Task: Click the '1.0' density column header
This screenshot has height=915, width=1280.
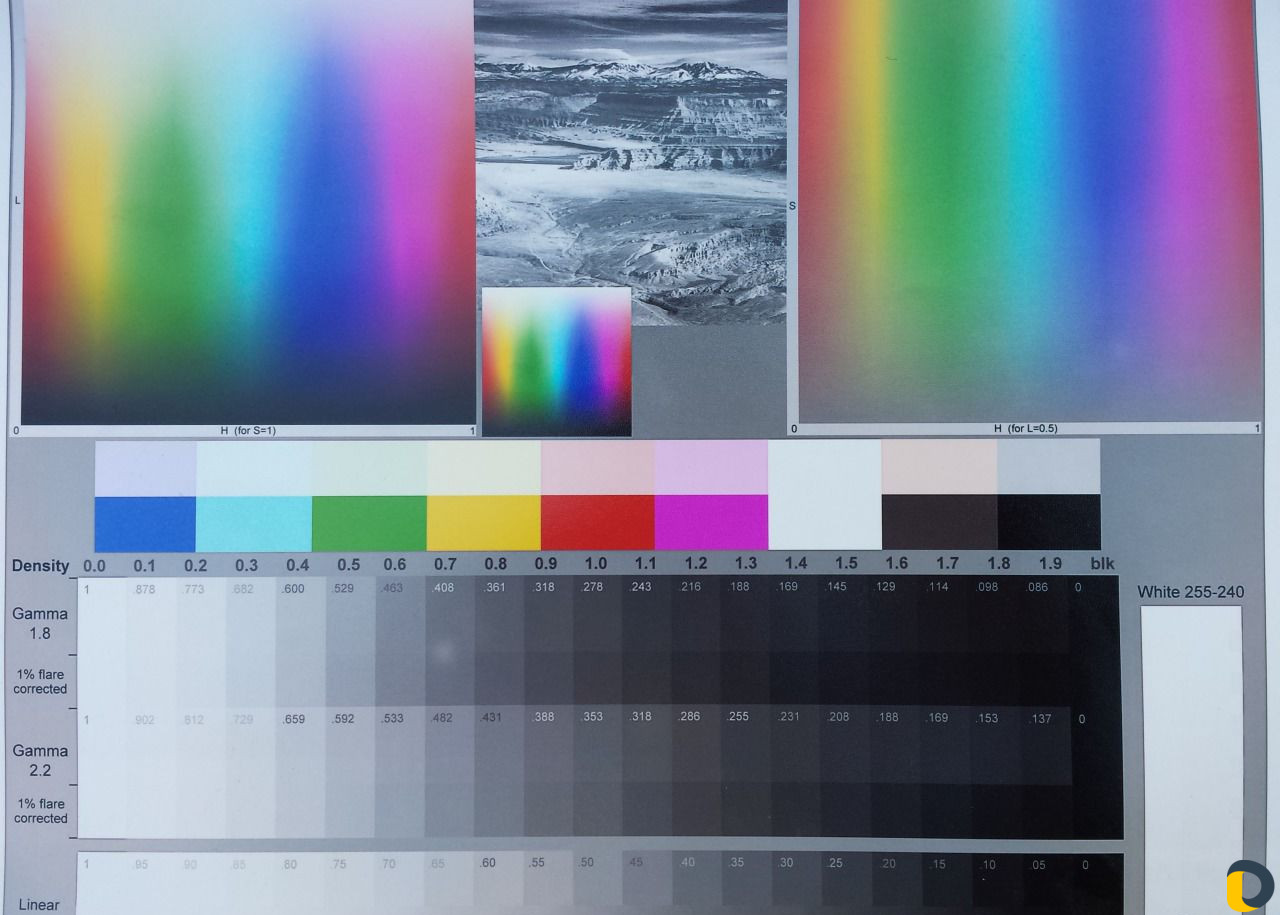Action: tap(596, 564)
